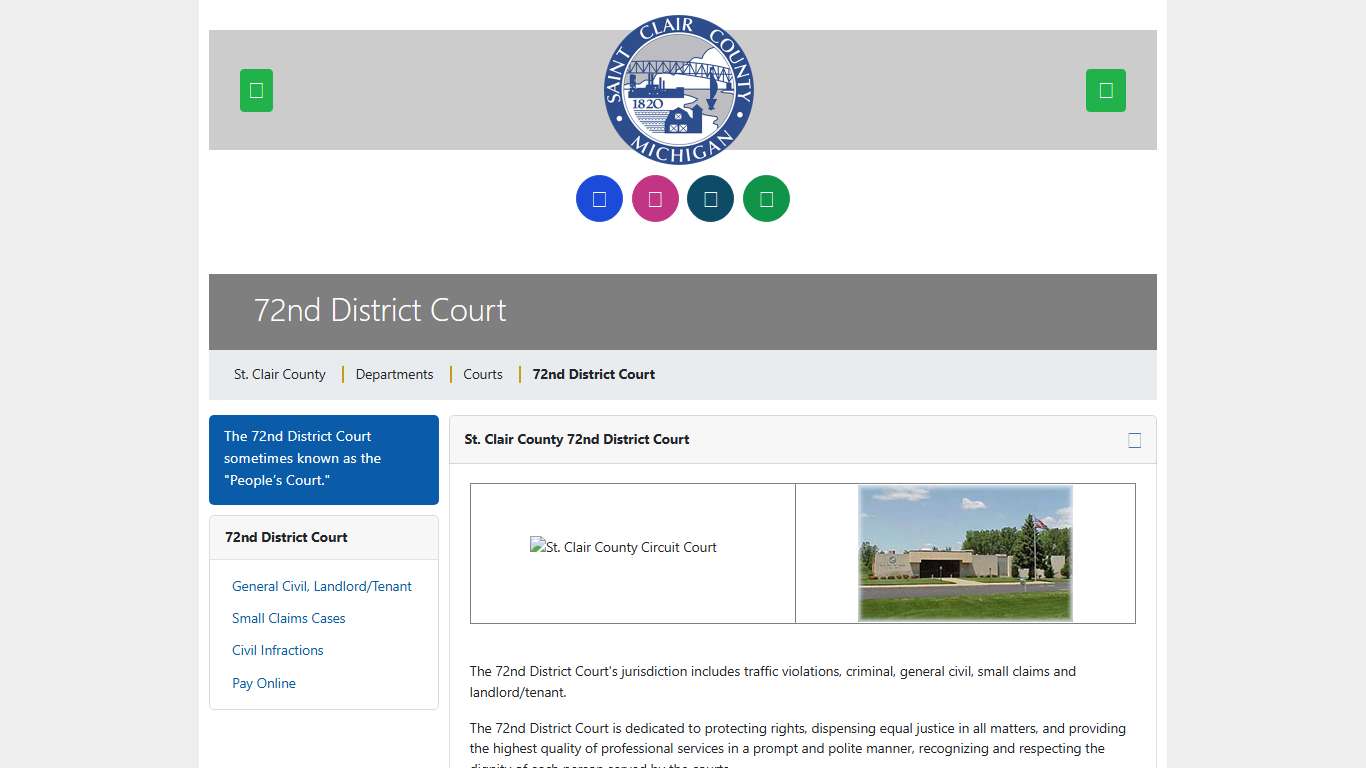Screen dimensions: 1366x768
Task: Click the green circular icon button
Action: coord(766,199)
